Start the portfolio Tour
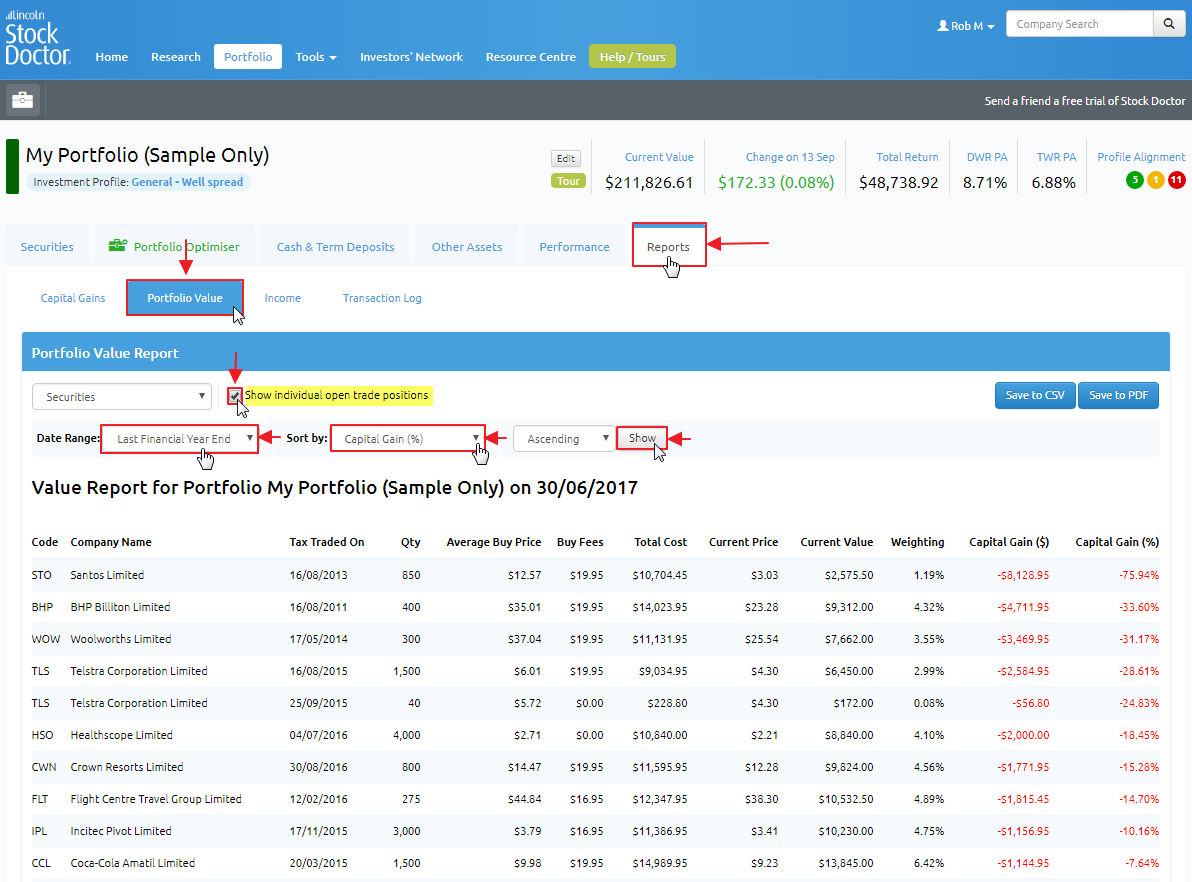The height and width of the screenshot is (882, 1192). pos(568,181)
